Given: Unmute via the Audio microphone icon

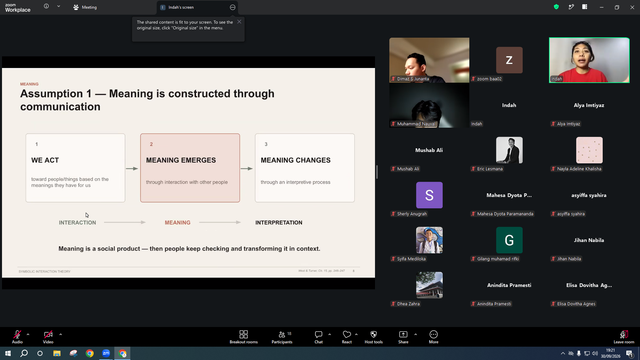Looking at the screenshot, I should pyautogui.click(x=17, y=334).
